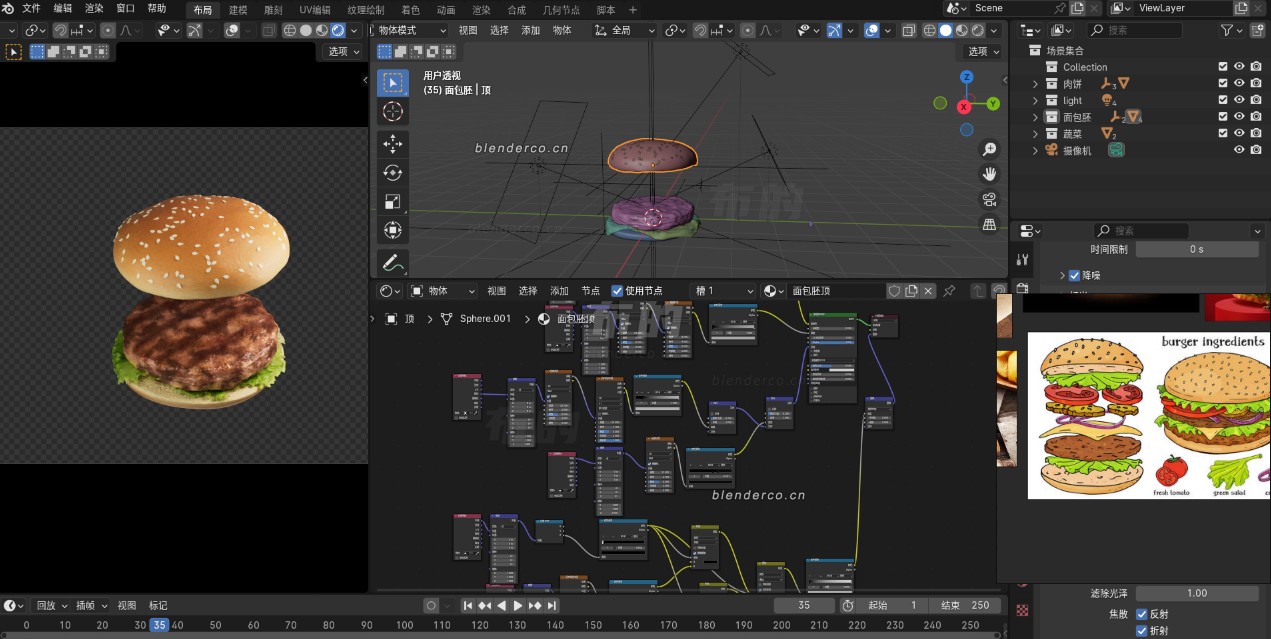Toggle the 使用节点 checkbox in node editor
Image resolution: width=1271 pixels, height=639 pixels.
pos(617,291)
